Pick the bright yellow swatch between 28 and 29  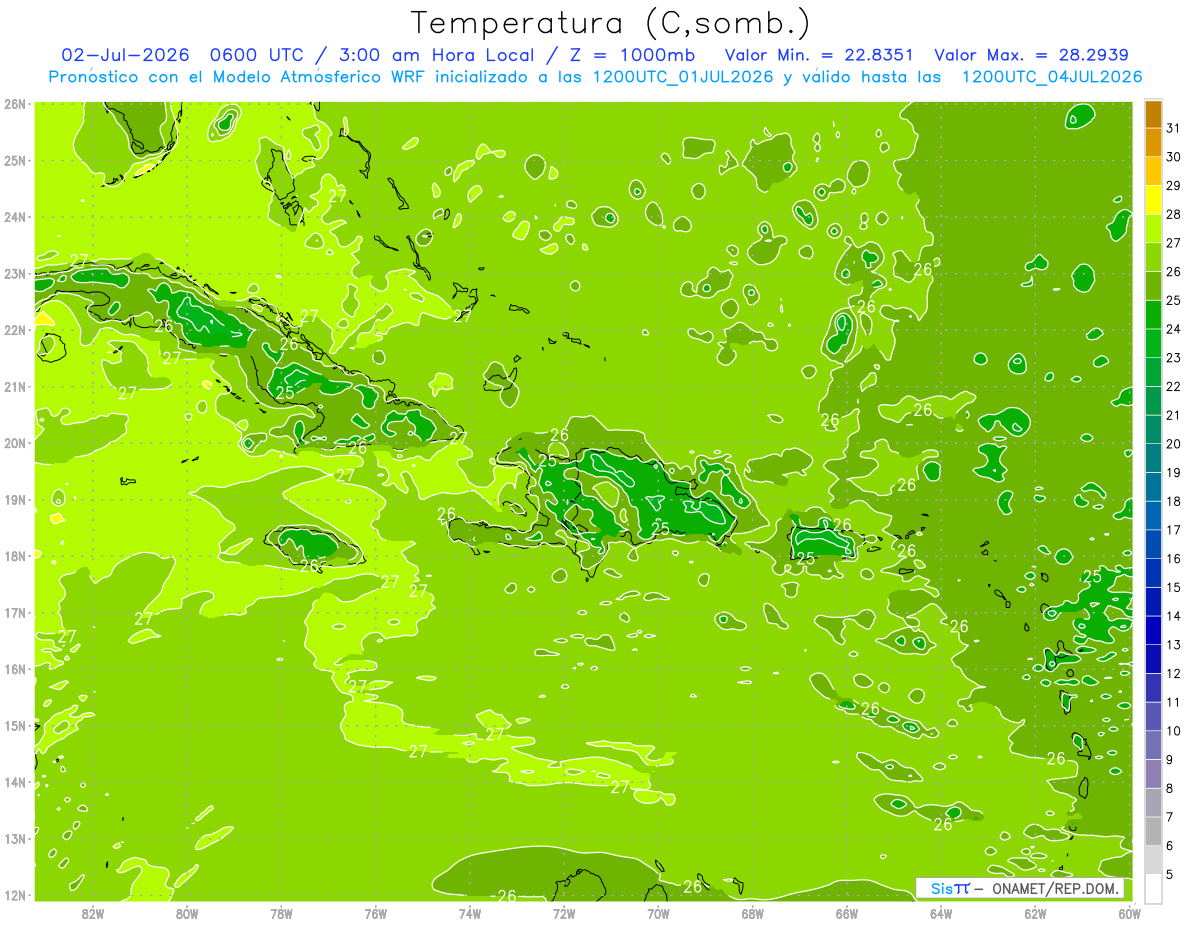1153,200
